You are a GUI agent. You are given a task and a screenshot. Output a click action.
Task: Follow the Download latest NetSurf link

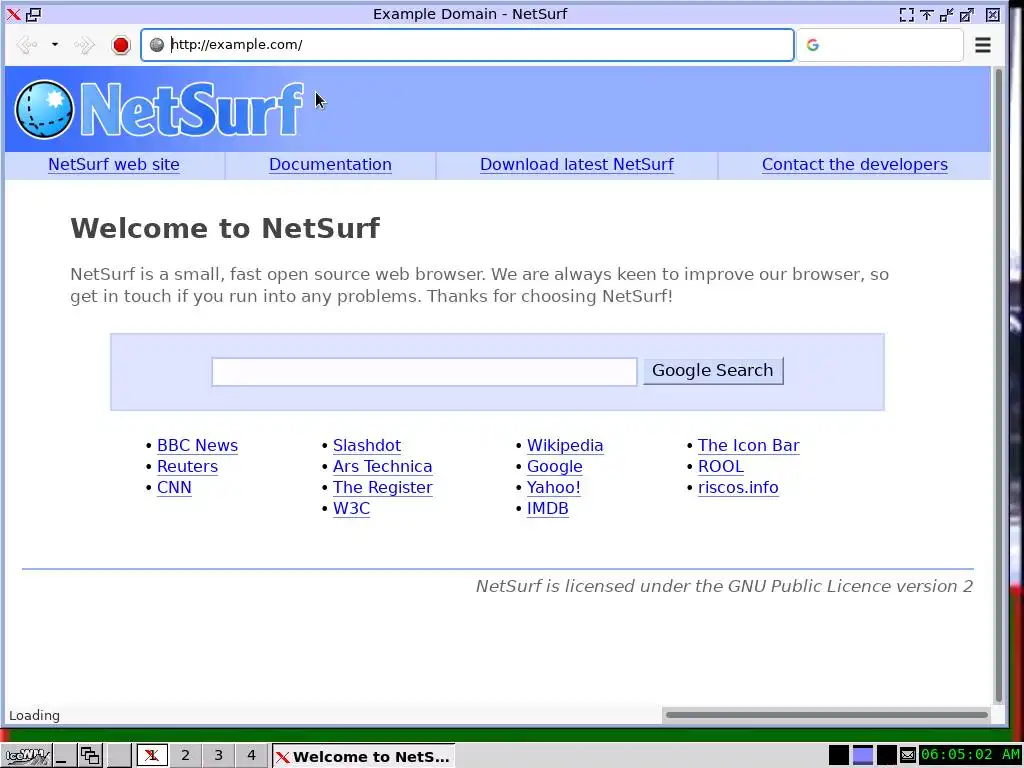(x=577, y=165)
